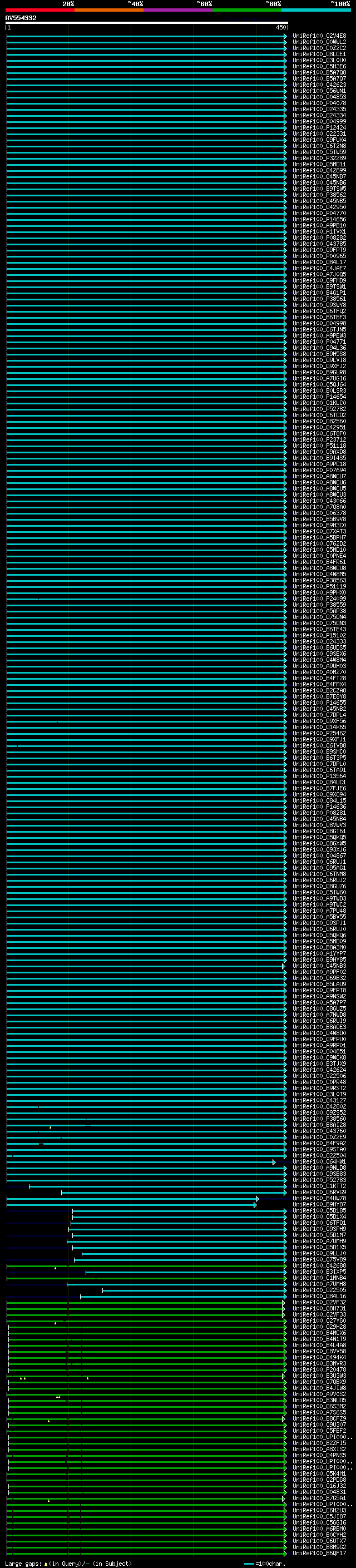Select label UniRef100_Q43127
The image size is (356, 1568).
click(x=319, y=1101)
